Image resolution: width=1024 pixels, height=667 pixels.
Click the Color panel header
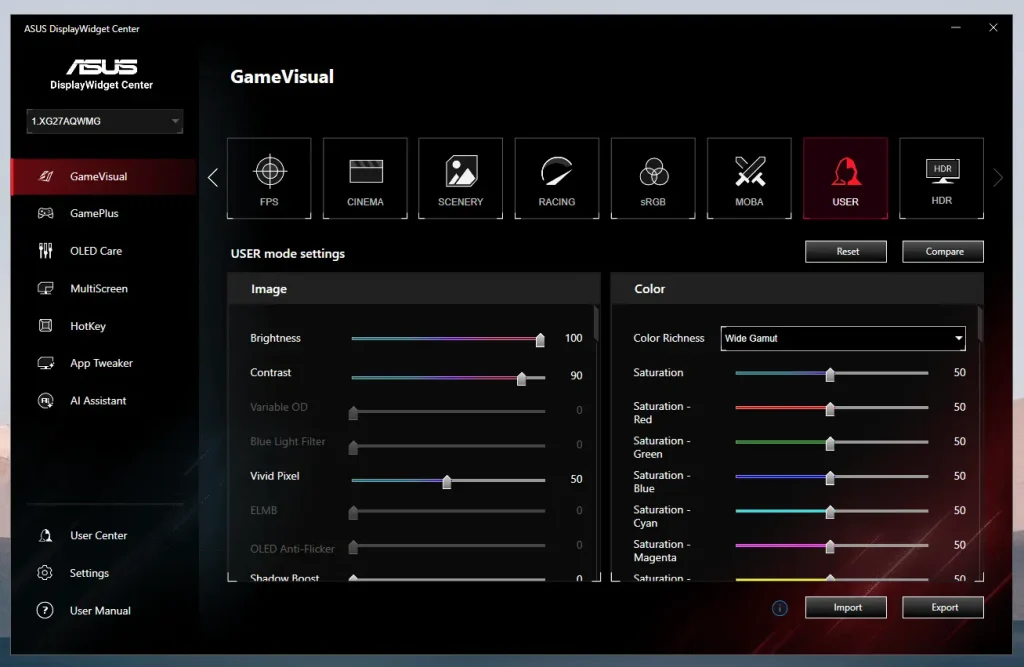(x=797, y=289)
